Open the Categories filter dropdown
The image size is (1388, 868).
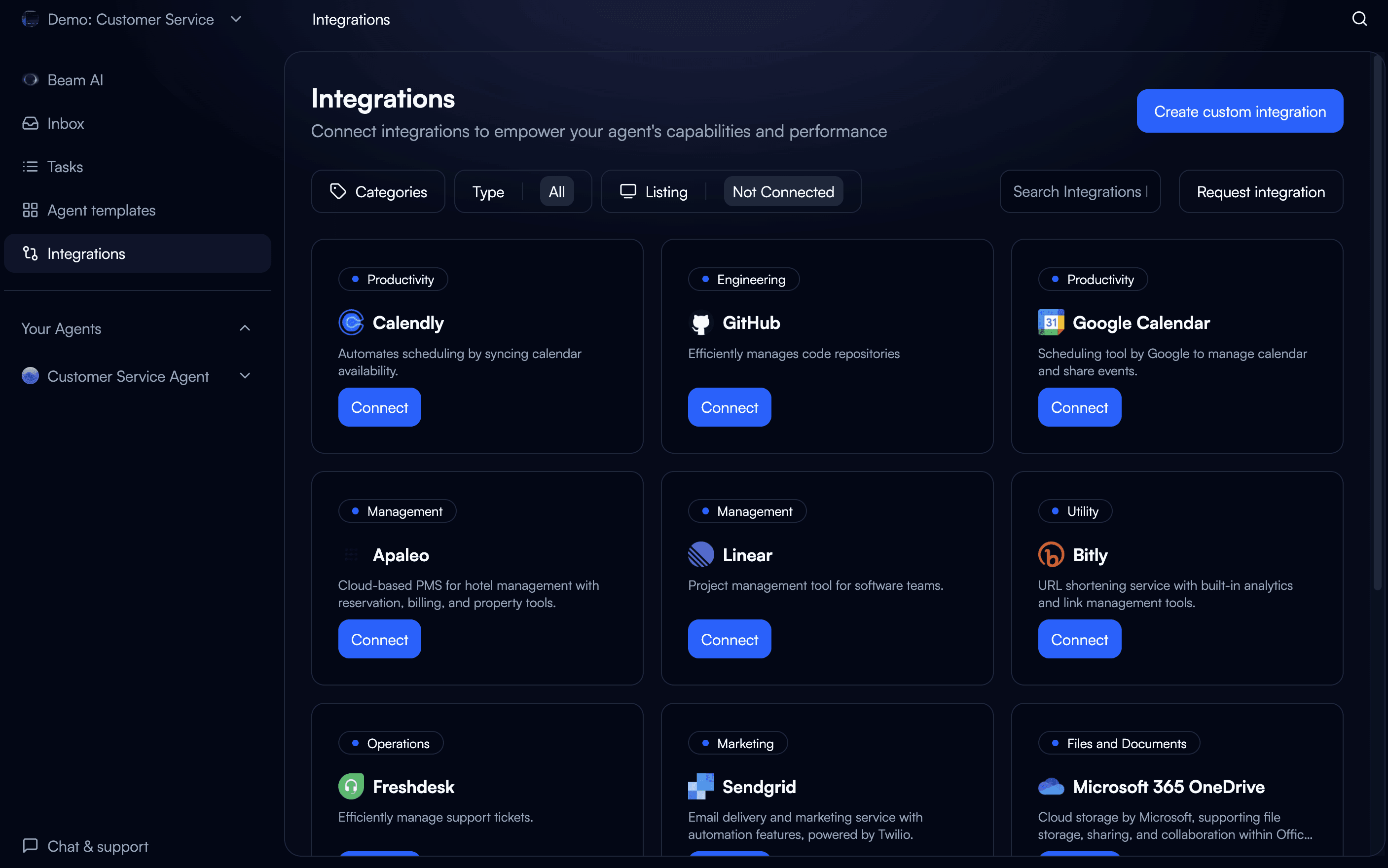(378, 192)
